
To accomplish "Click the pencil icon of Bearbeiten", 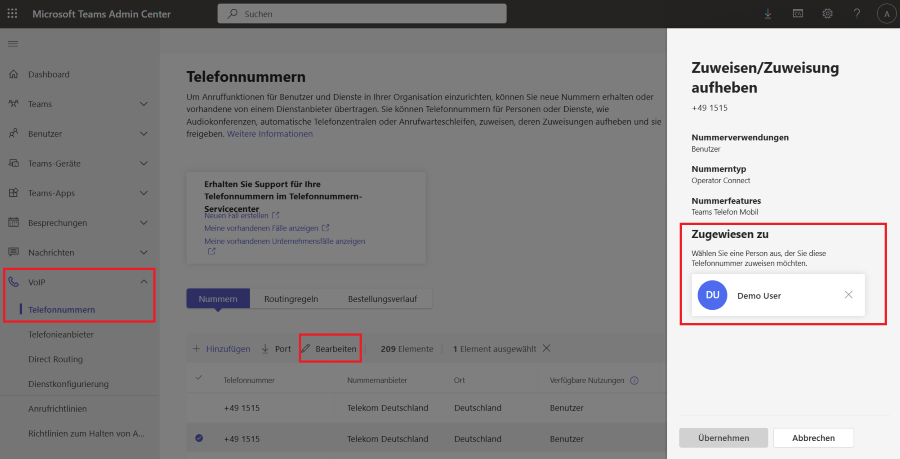I will (306, 349).
